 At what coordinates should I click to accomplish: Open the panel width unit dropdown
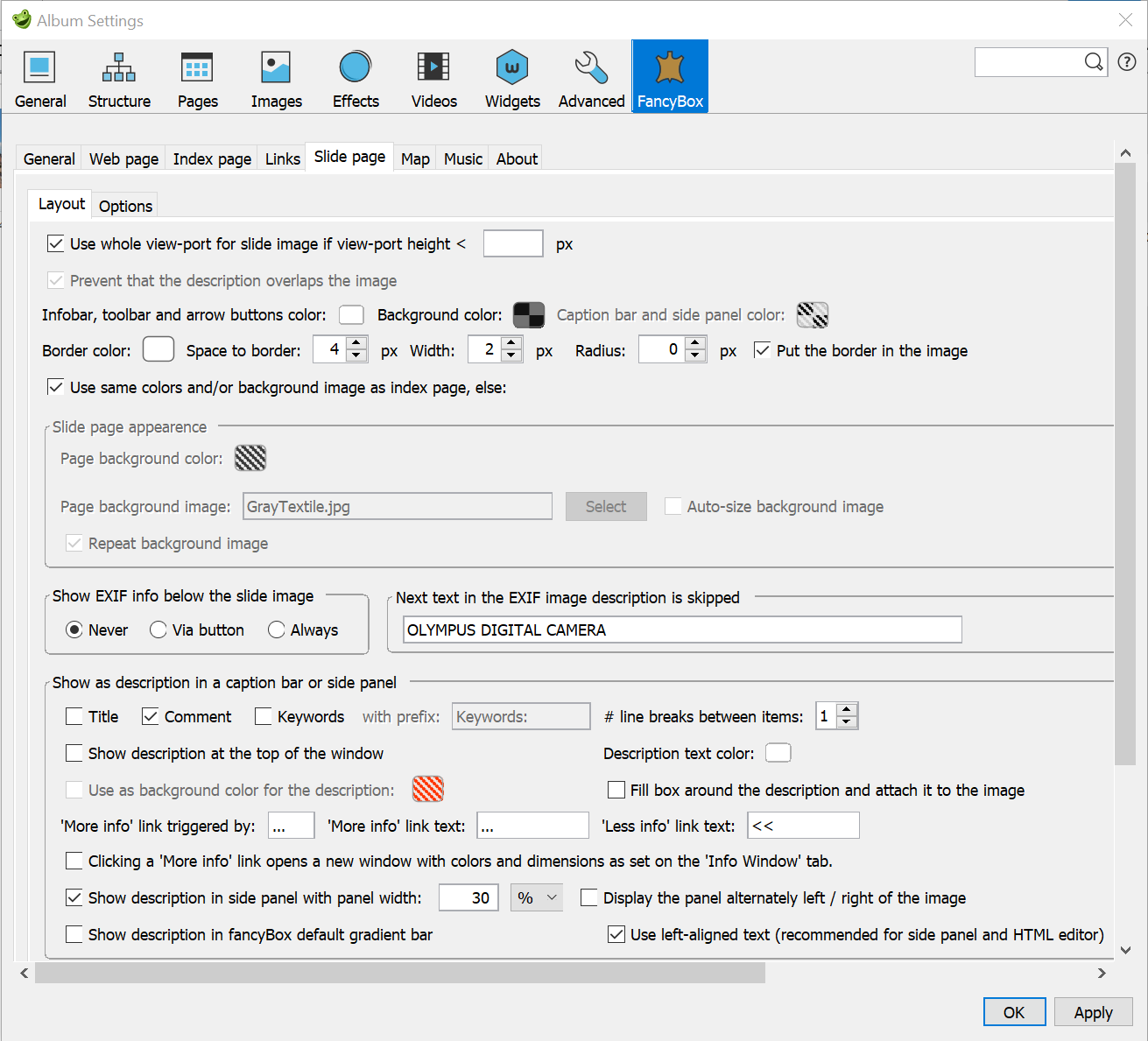tap(537, 898)
